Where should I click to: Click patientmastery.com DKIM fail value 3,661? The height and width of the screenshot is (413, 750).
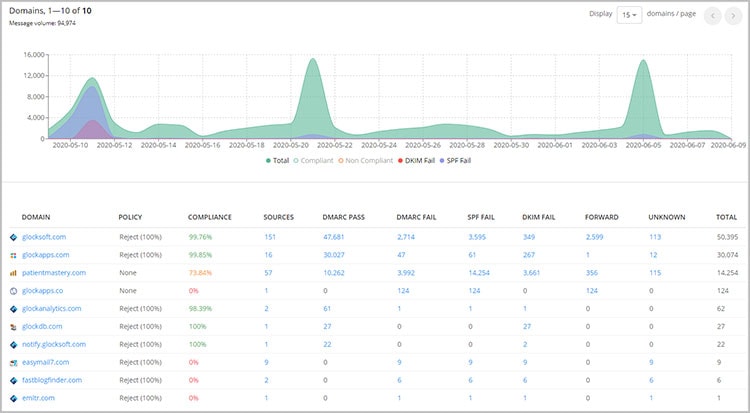[531, 273]
